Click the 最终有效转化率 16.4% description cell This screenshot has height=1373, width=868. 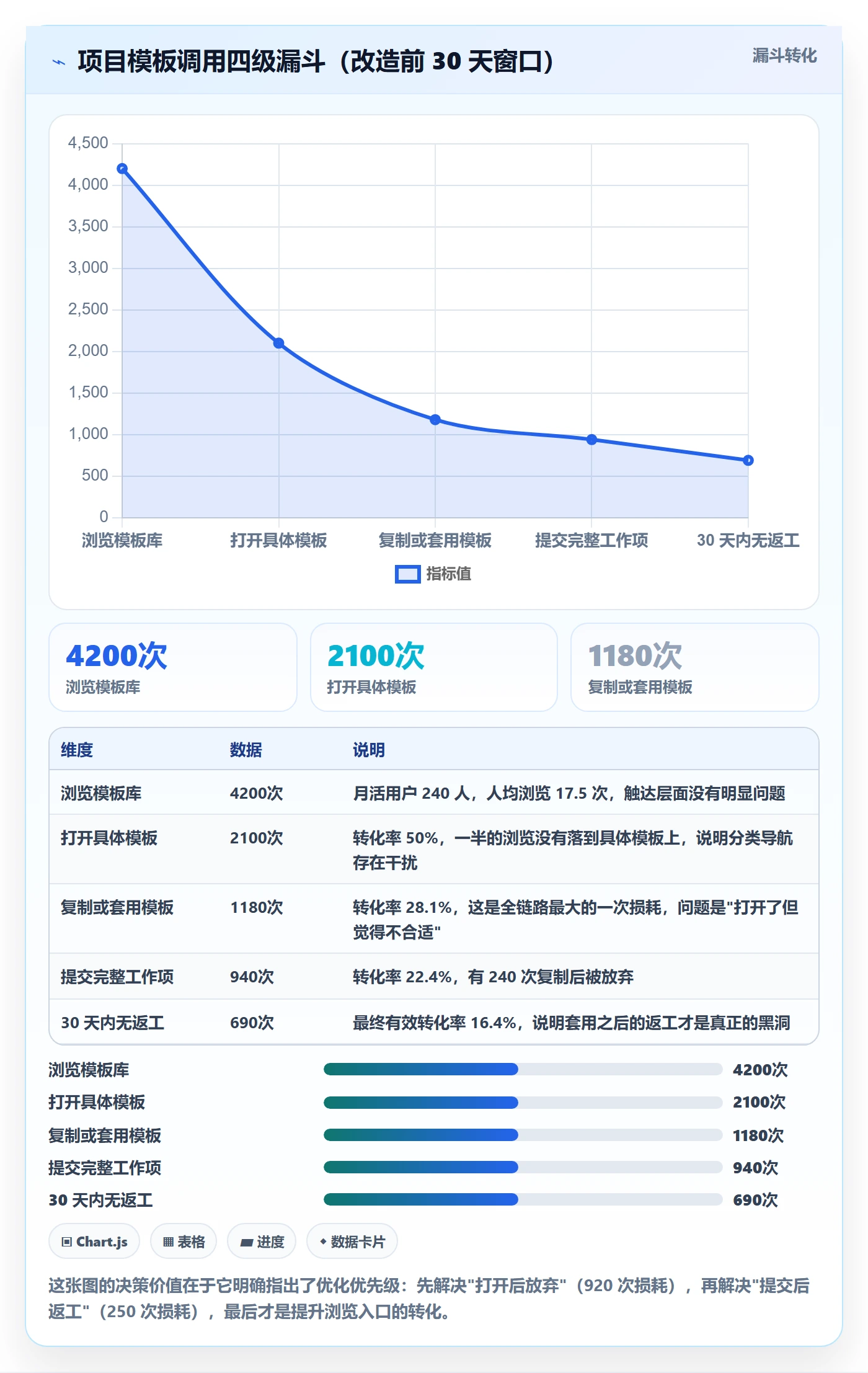pos(572,1023)
